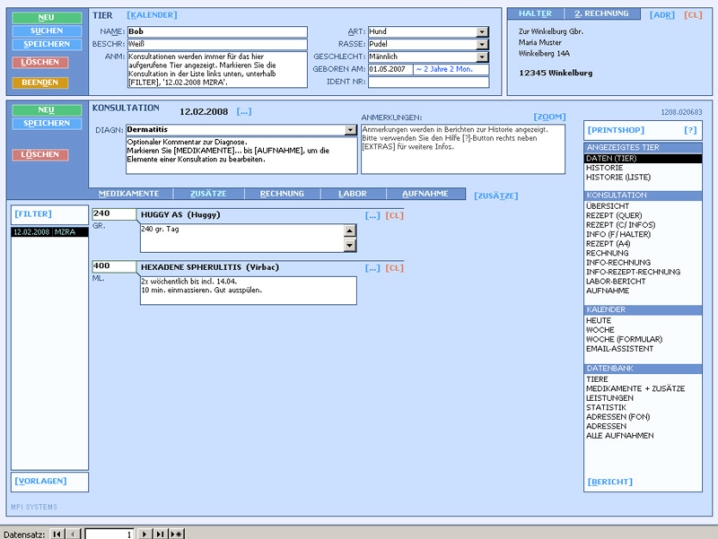
Task: Go to first record in navigation bar
Action: [58, 534]
